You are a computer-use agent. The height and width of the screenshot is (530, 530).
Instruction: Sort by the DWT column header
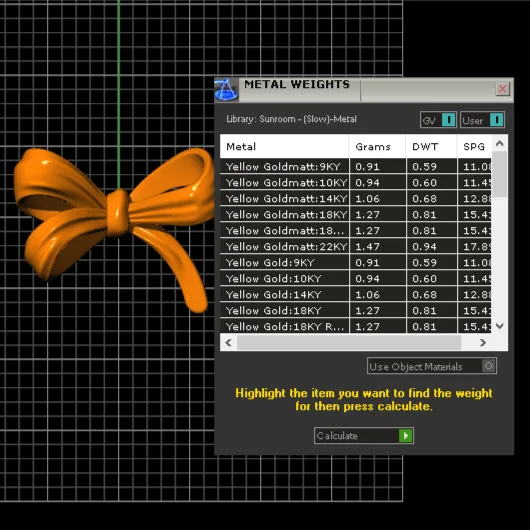(431, 146)
